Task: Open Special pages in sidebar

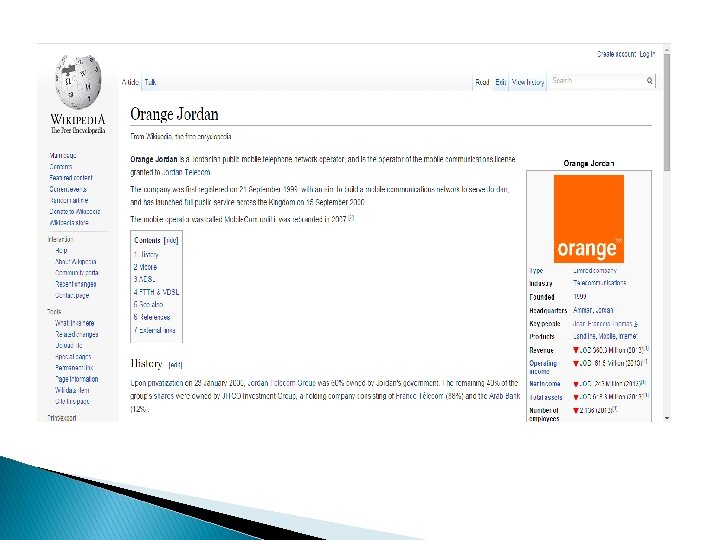Action: coord(73,357)
